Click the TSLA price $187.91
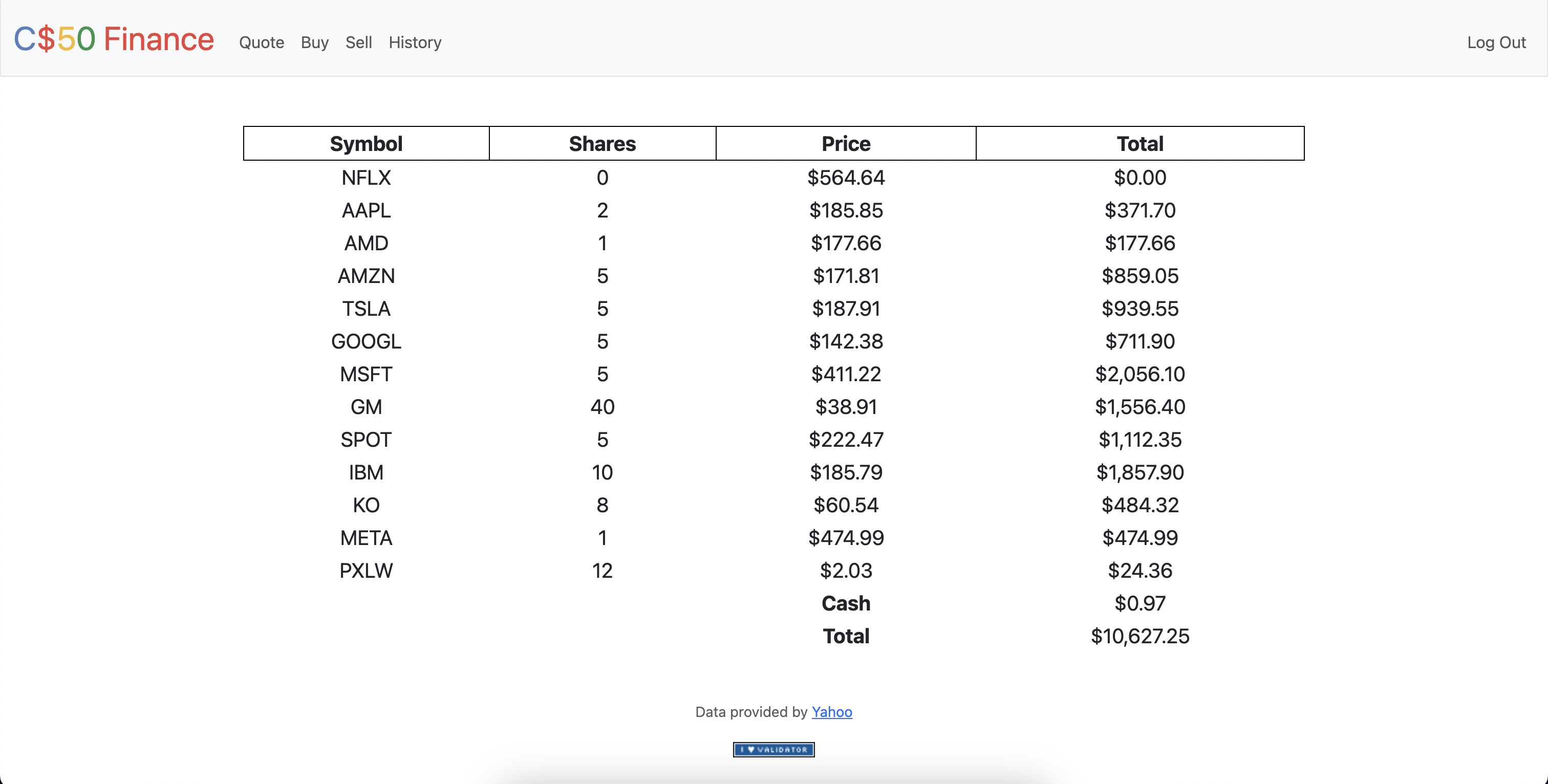This screenshot has width=1548, height=784. pos(846,308)
